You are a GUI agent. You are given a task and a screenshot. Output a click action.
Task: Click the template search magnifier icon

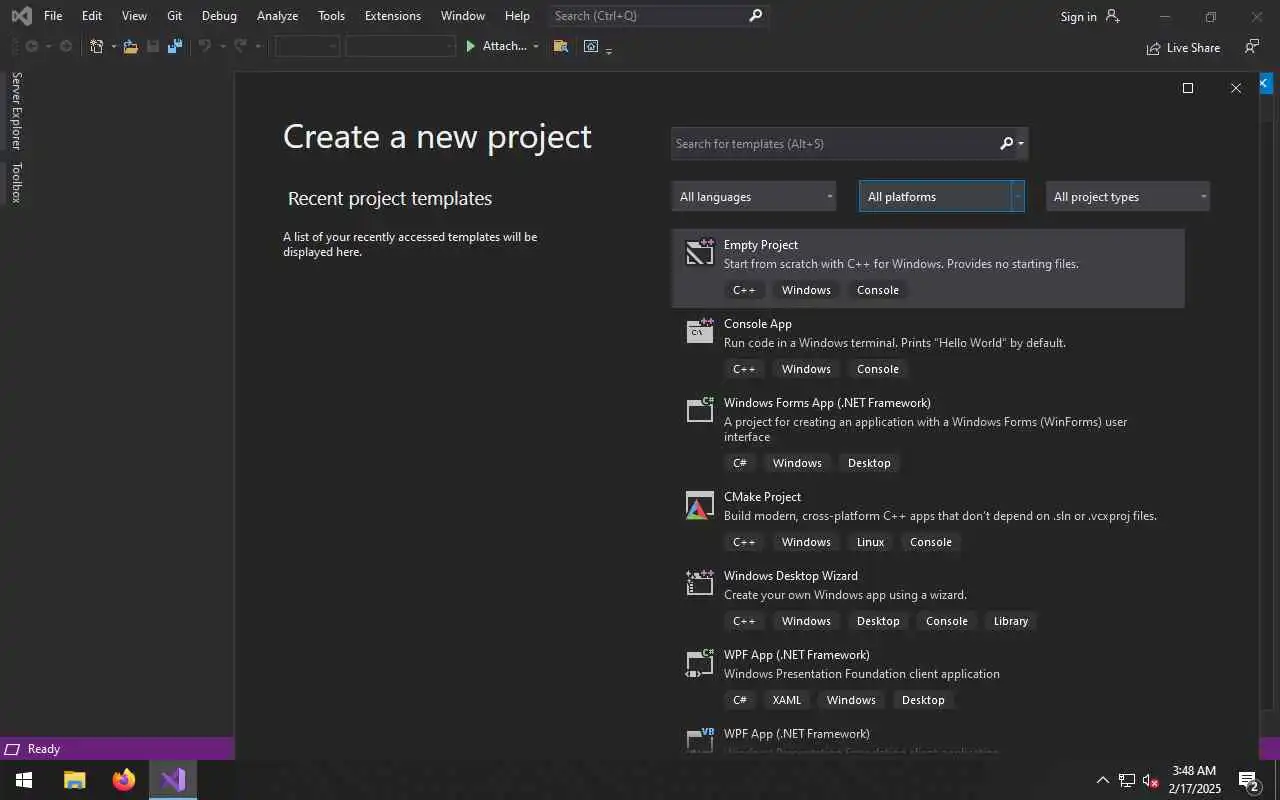[1007, 144]
